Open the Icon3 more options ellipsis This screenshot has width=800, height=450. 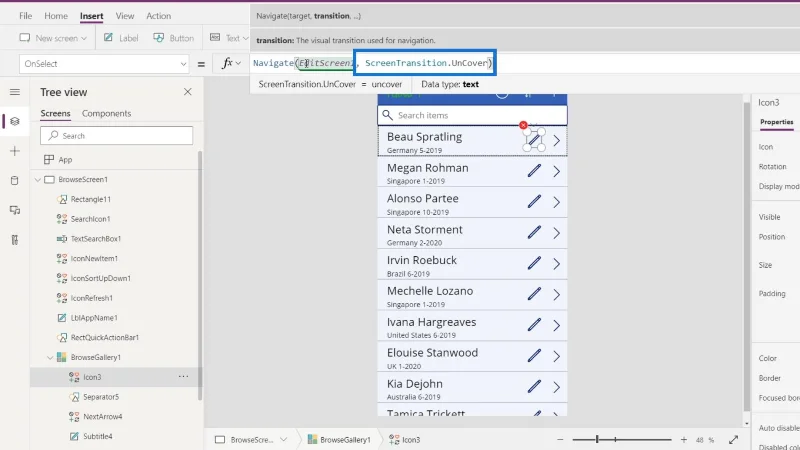[x=183, y=377]
